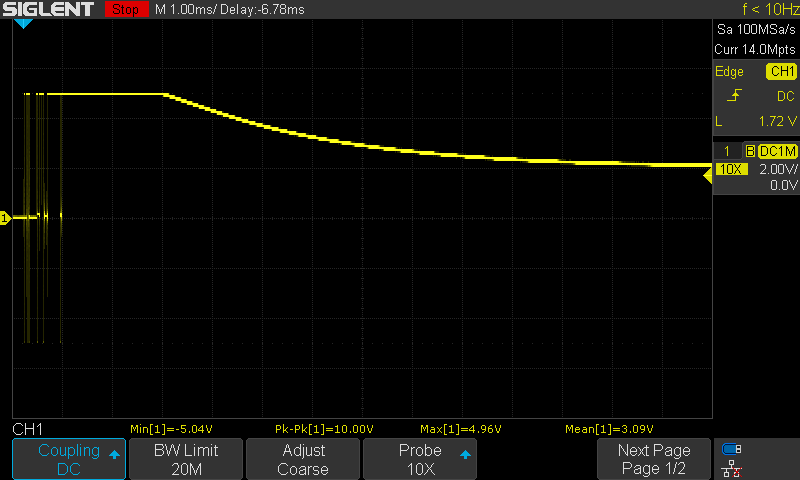Click the Pk-Pk[1]=10.00V measurement
Viewport: 800px width, 480px height.
coord(324,429)
